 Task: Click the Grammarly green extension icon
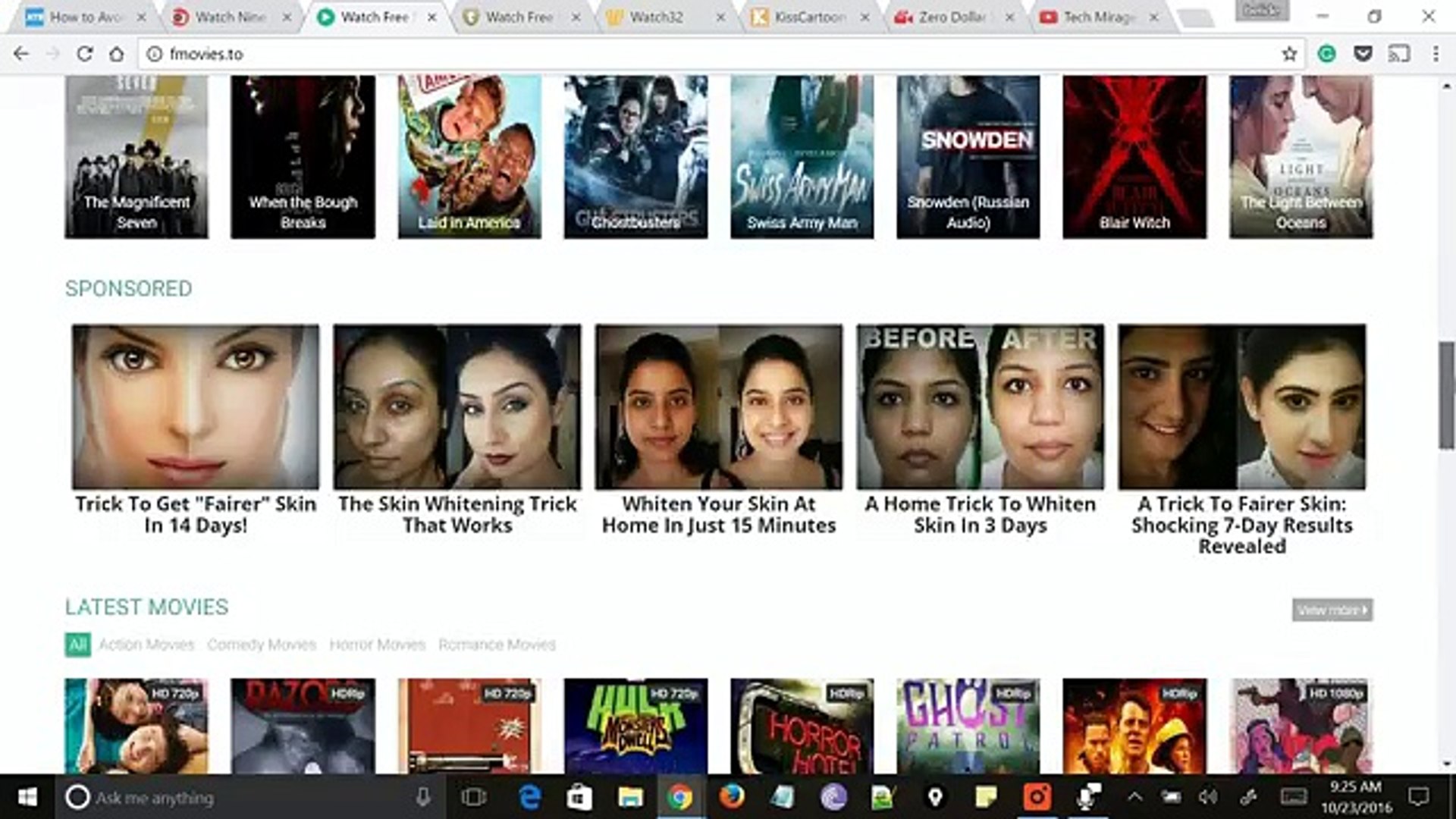pyautogui.click(x=1326, y=54)
